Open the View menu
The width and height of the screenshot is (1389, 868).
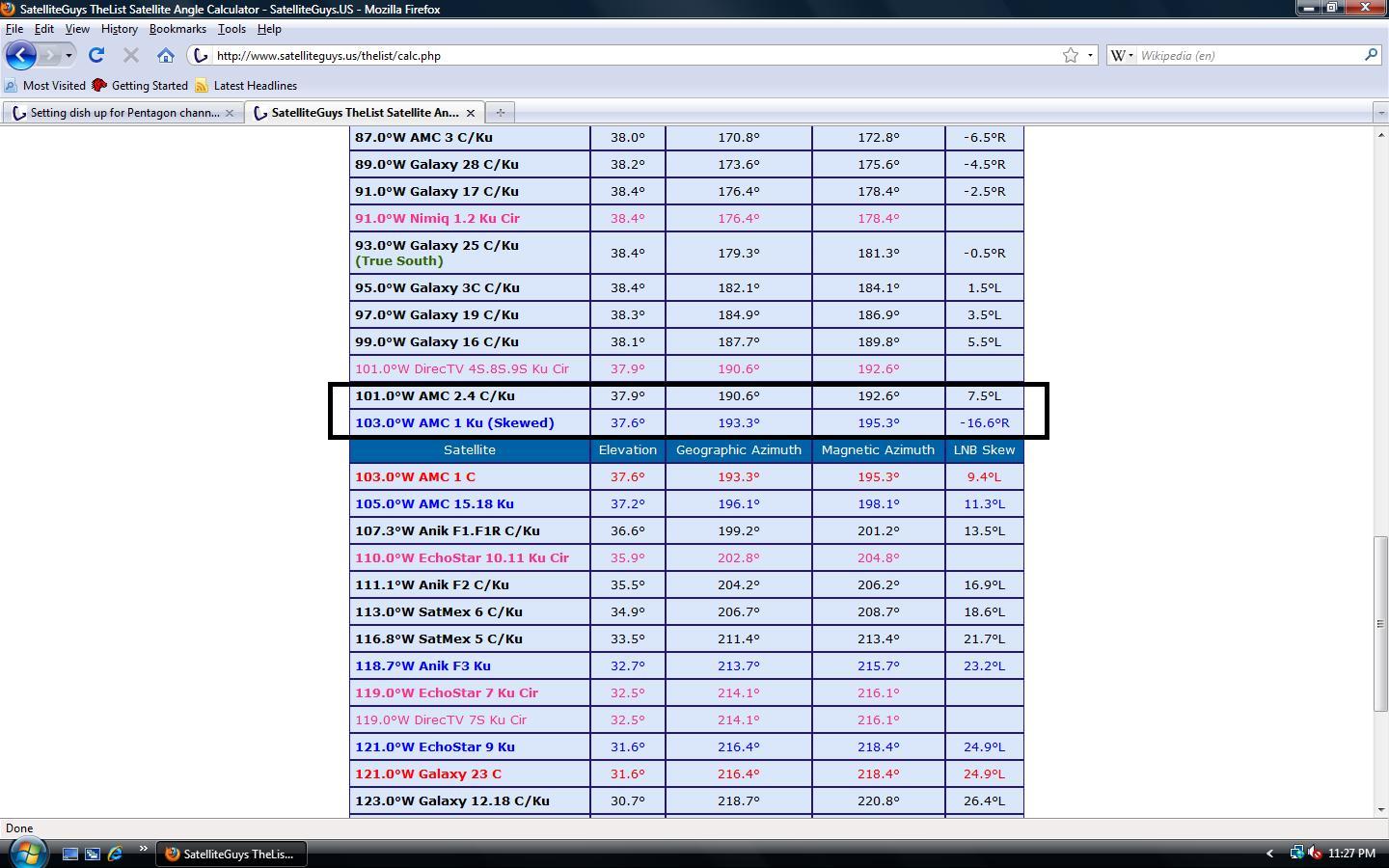point(77,29)
